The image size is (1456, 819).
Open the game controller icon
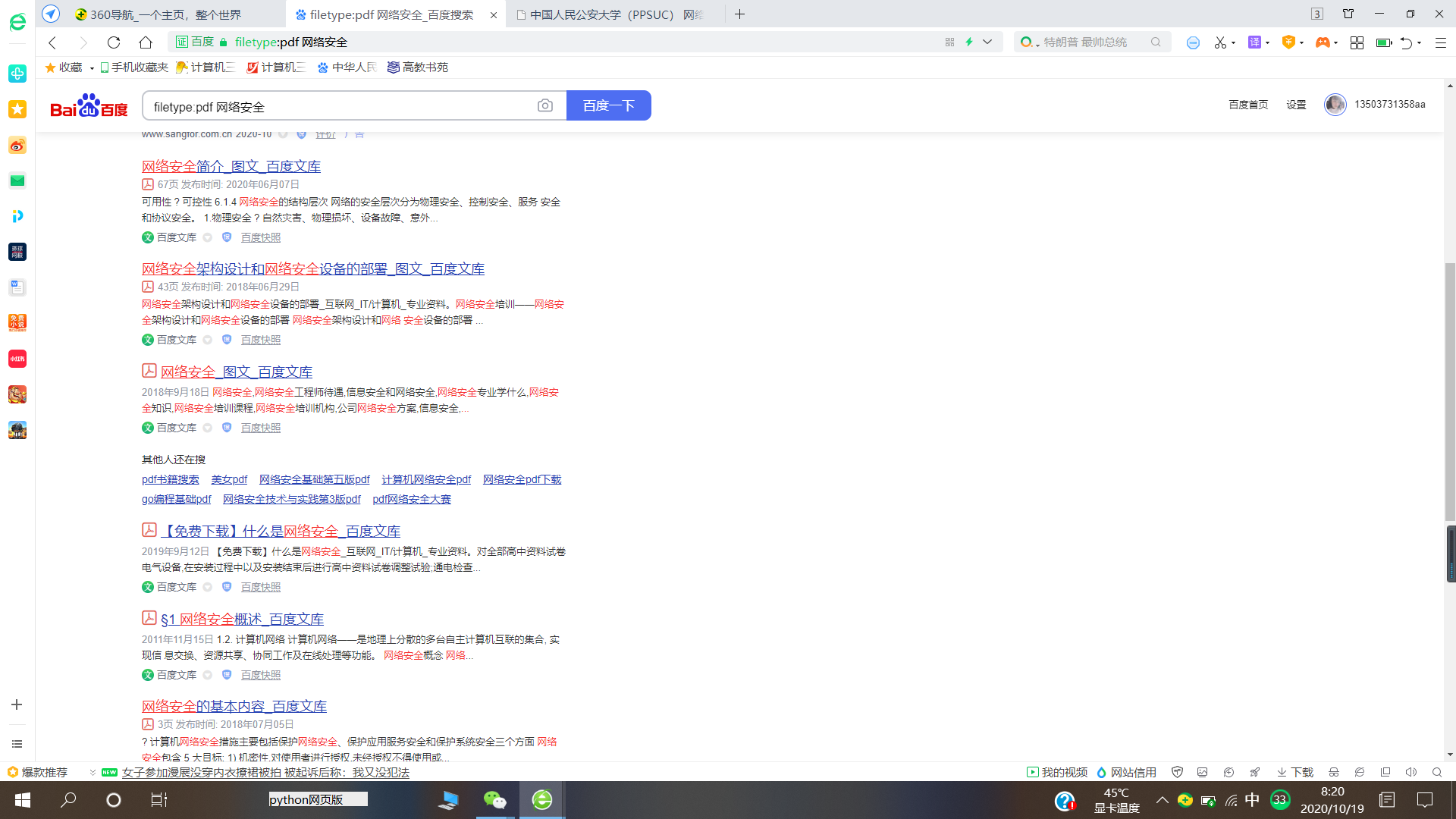(x=1322, y=42)
